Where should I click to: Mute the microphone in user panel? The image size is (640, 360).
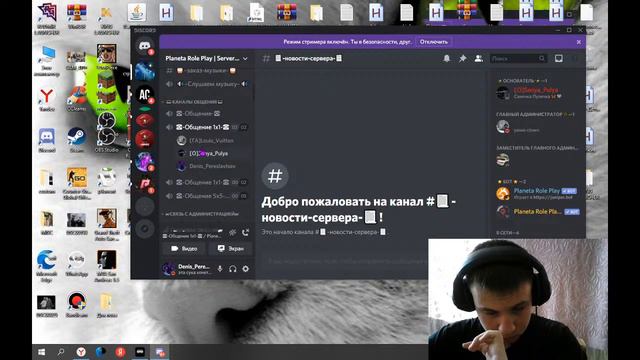click(x=220, y=269)
